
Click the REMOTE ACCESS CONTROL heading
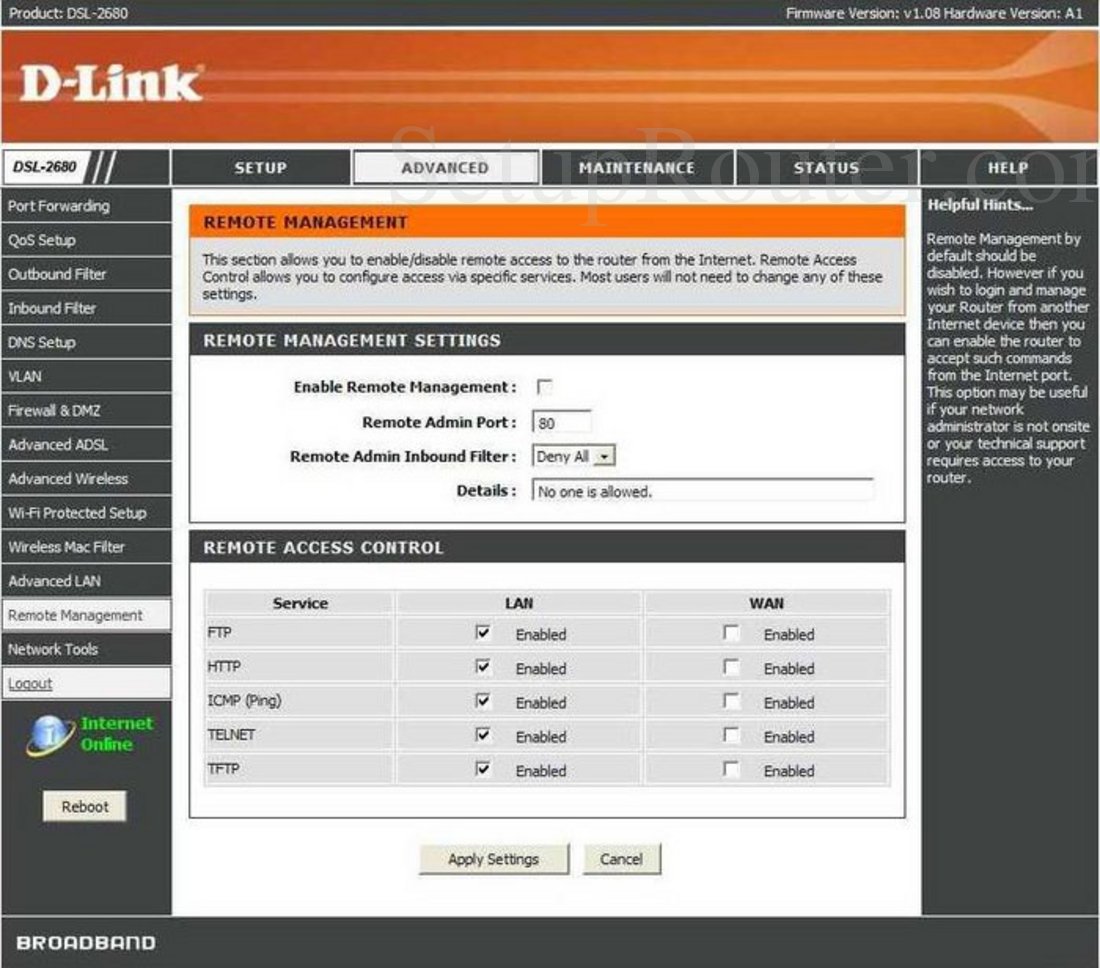(323, 548)
